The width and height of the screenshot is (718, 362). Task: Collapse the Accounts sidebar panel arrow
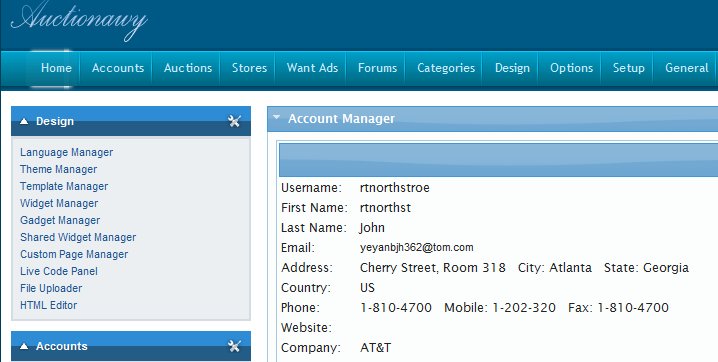(24, 346)
